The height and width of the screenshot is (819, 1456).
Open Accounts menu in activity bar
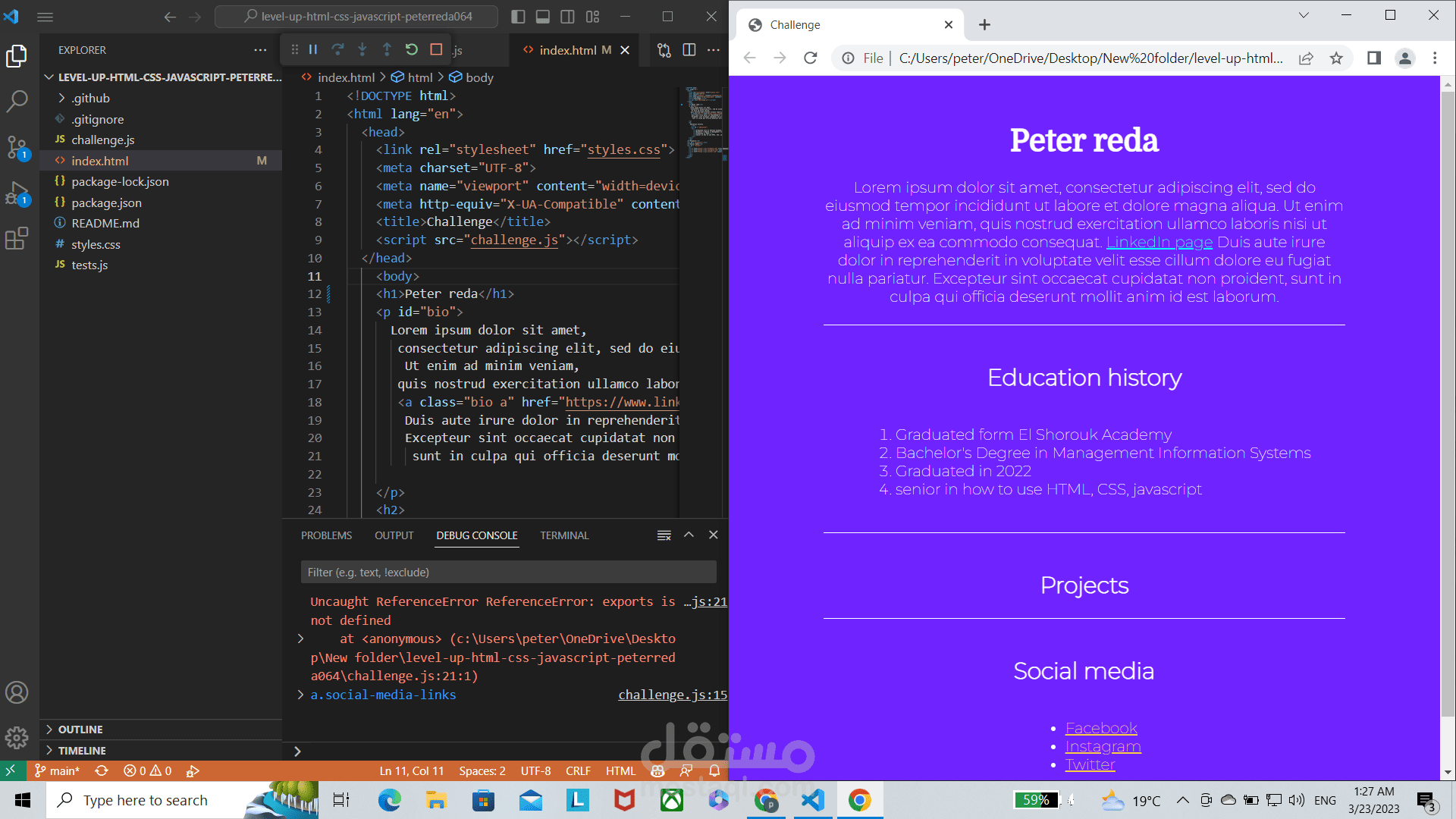(17, 692)
